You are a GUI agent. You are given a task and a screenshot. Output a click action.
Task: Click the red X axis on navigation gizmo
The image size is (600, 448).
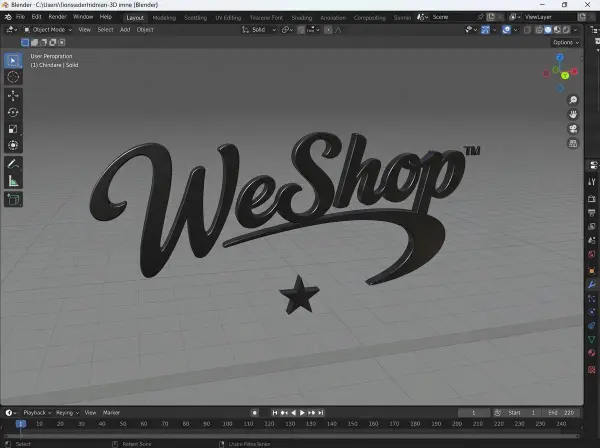[x=574, y=71]
